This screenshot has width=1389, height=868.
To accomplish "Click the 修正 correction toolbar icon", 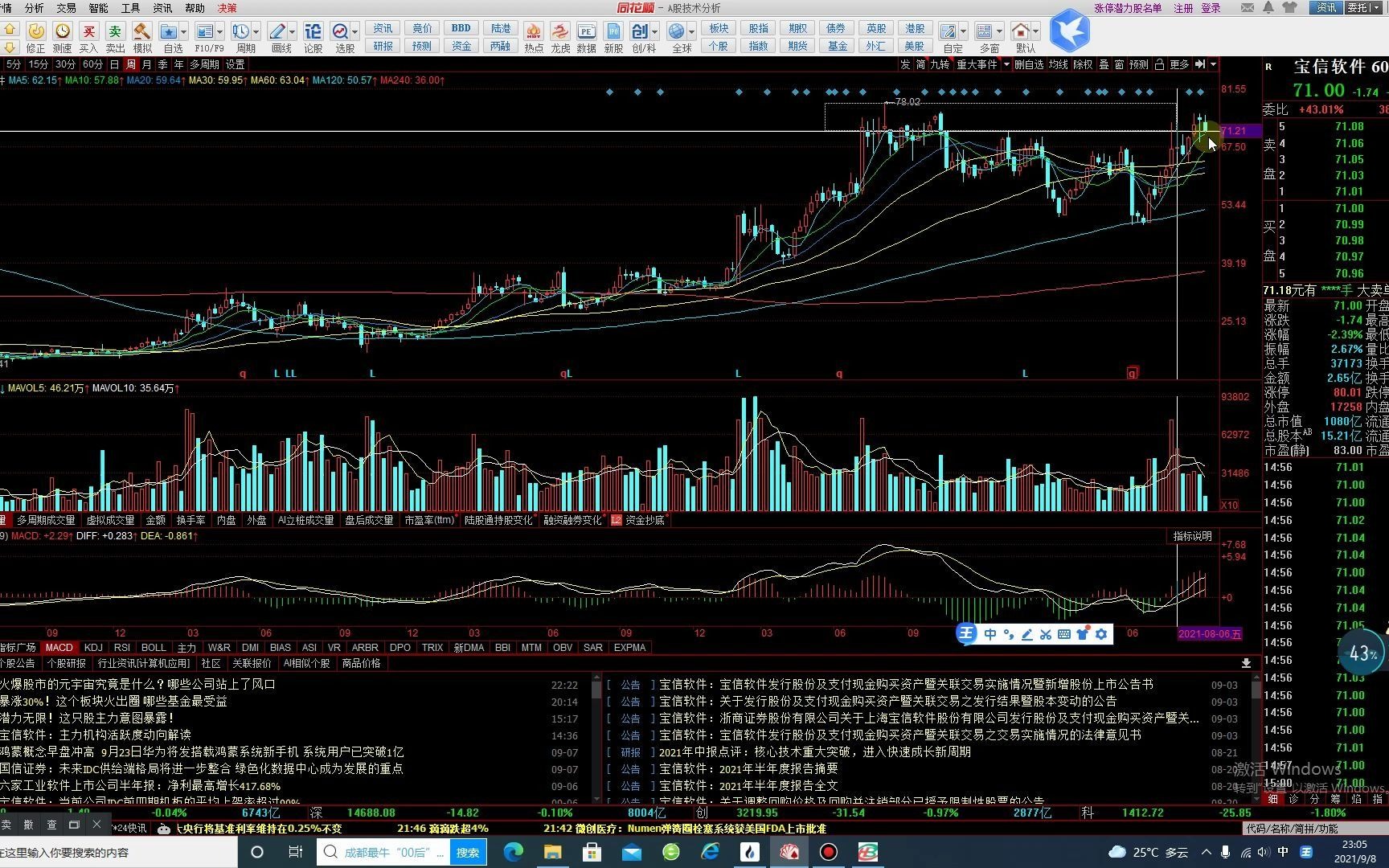I will (x=36, y=31).
